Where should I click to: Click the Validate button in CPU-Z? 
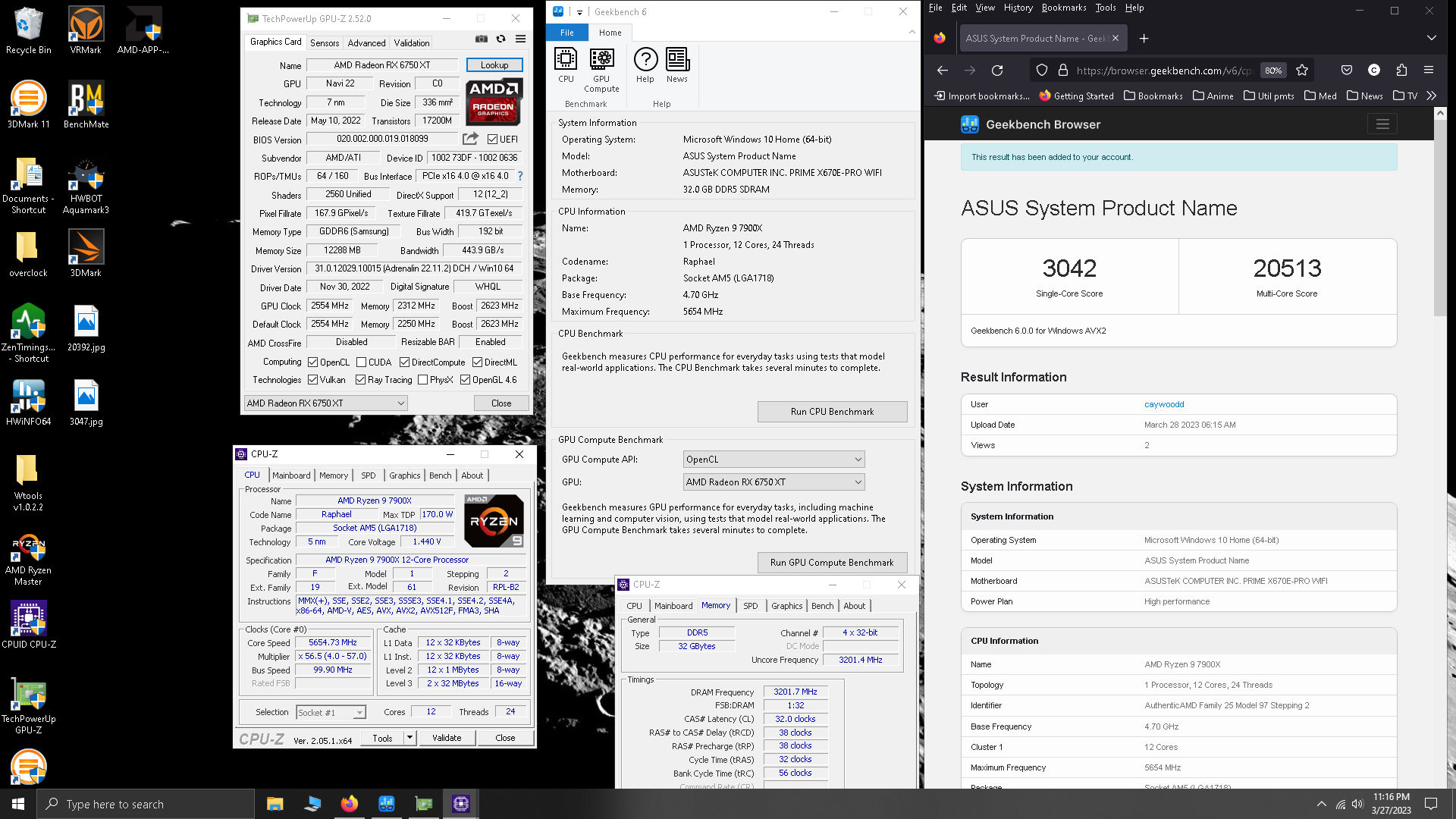[447, 738]
